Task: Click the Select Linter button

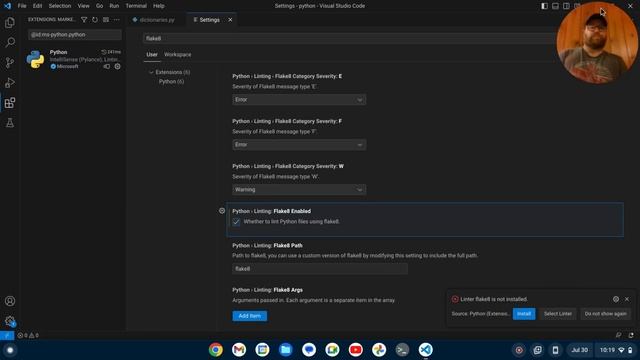Action: click(x=558, y=314)
